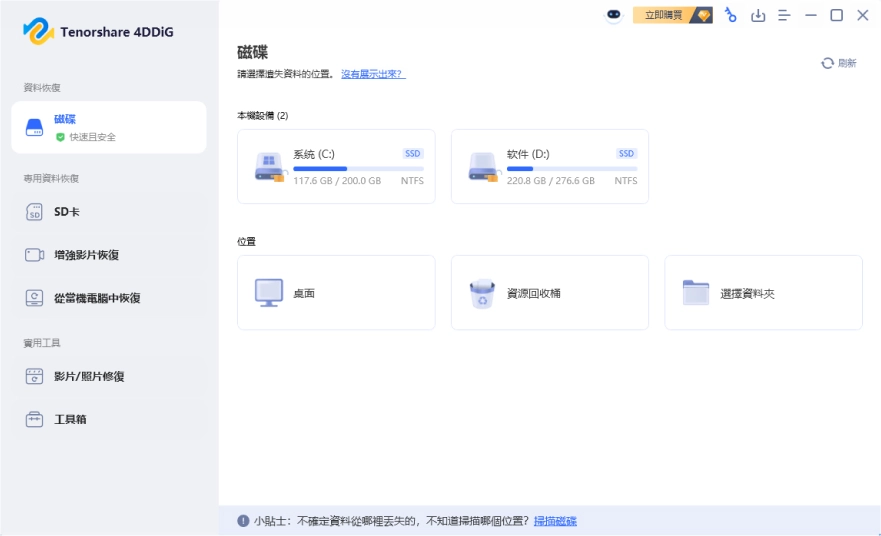Click the SSD badge on C: drive
Viewport: 881px width, 536px height.
(x=412, y=153)
